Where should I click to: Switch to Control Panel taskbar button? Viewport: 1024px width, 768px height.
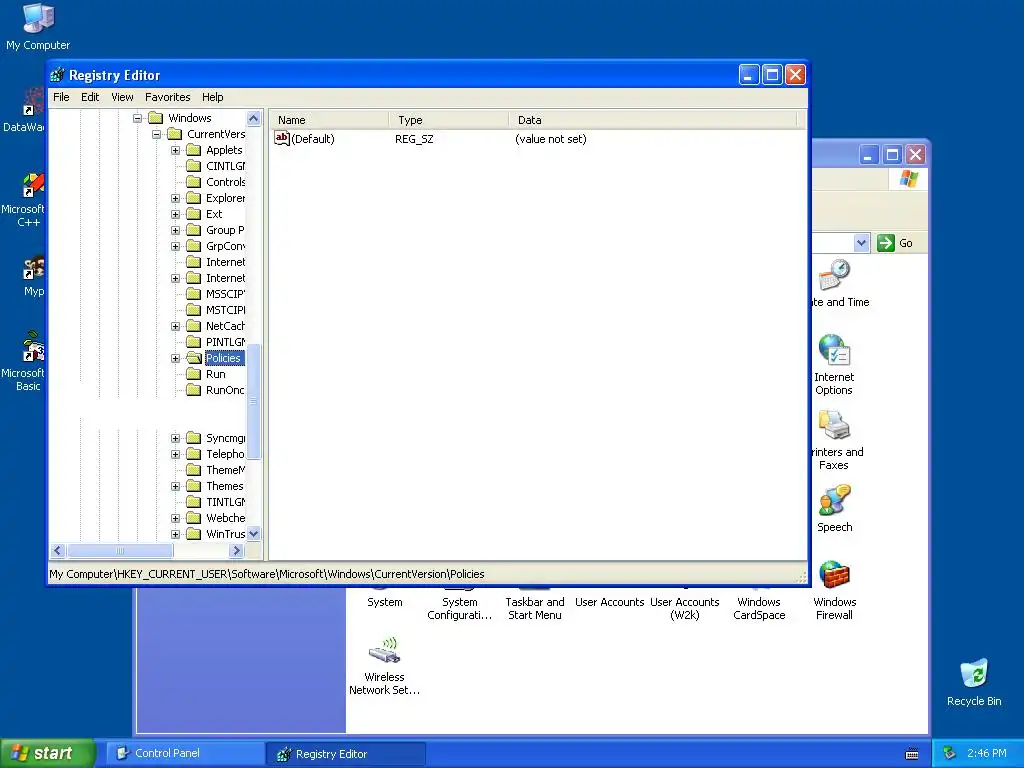tap(184, 753)
